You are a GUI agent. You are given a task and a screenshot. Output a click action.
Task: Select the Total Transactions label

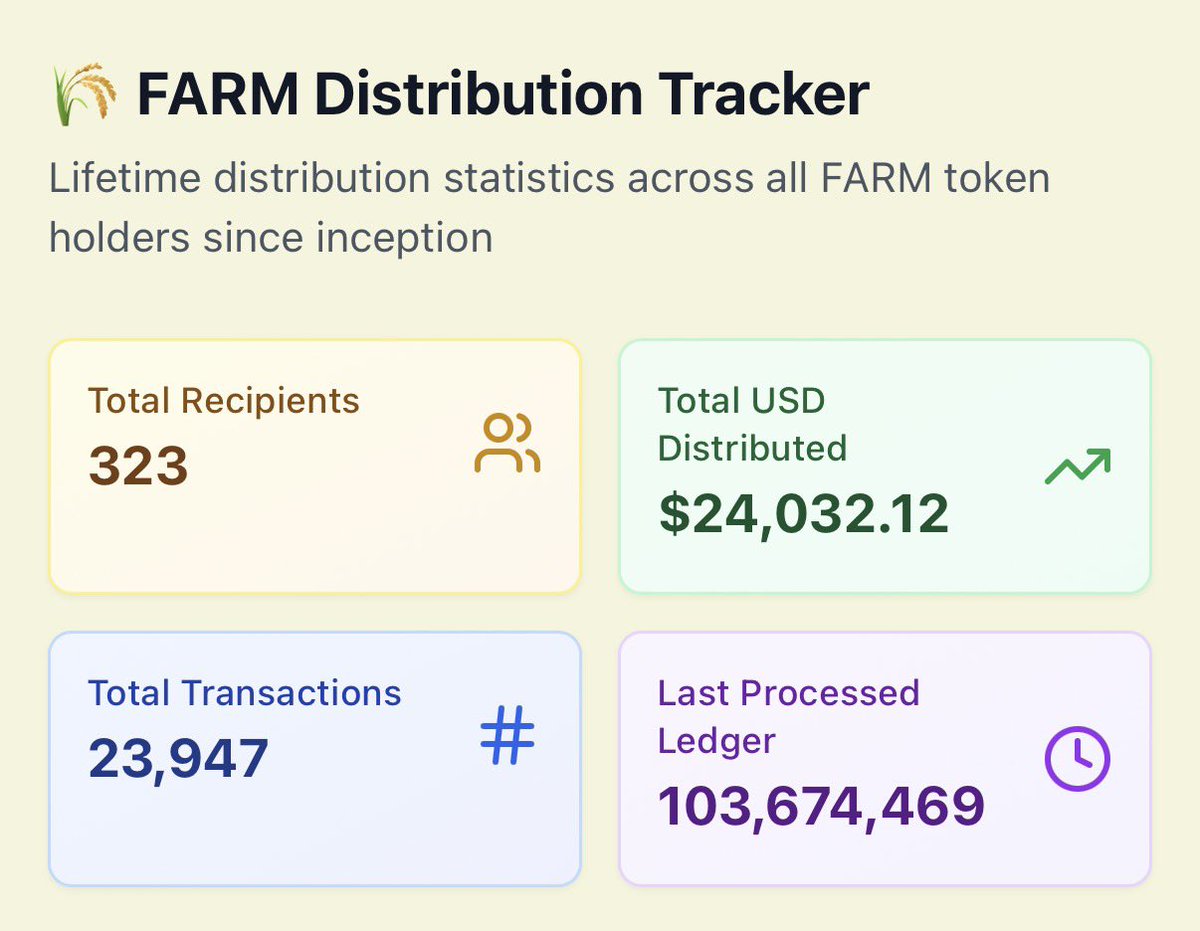[244, 693]
